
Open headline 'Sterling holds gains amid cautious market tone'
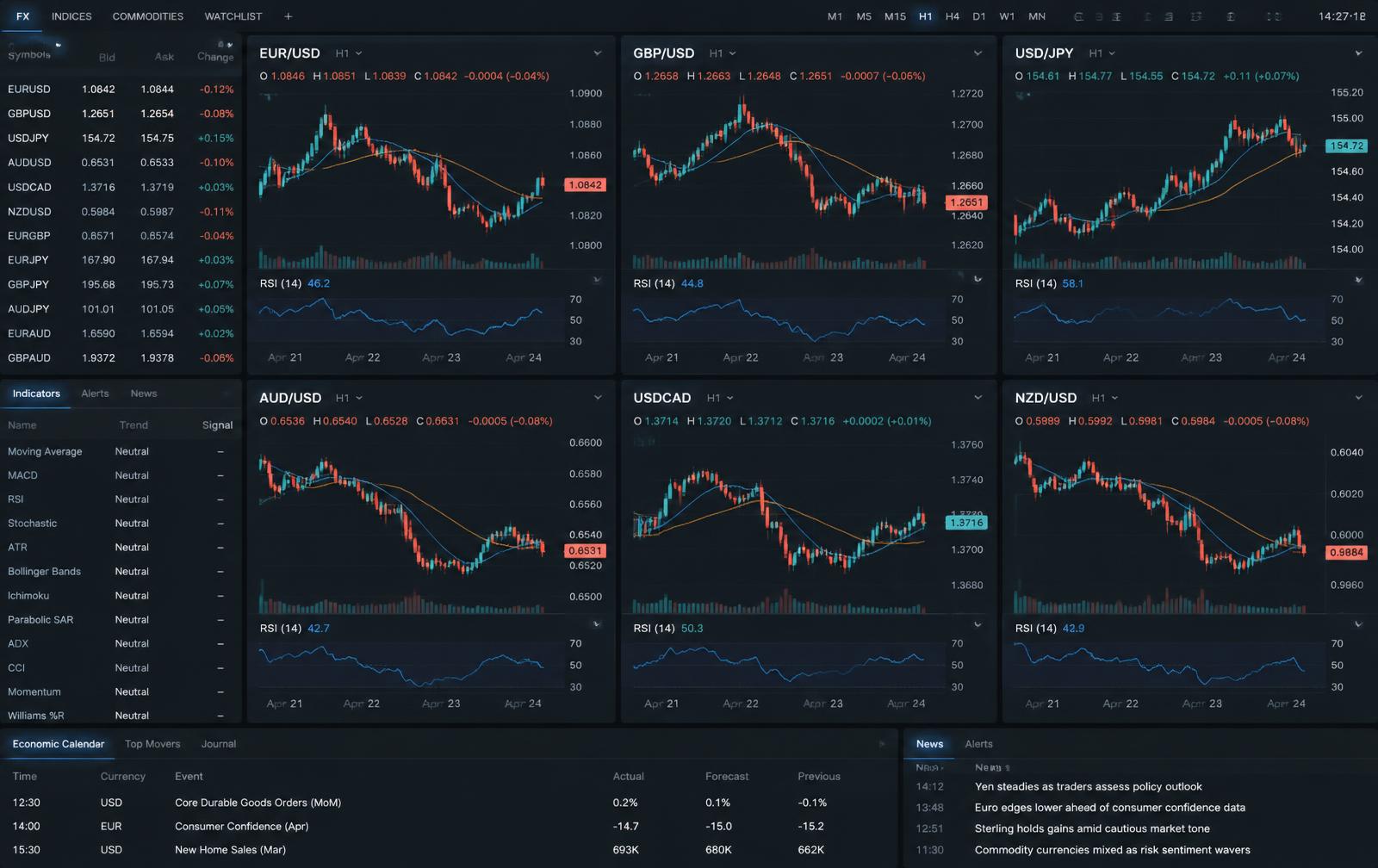click(x=1092, y=828)
